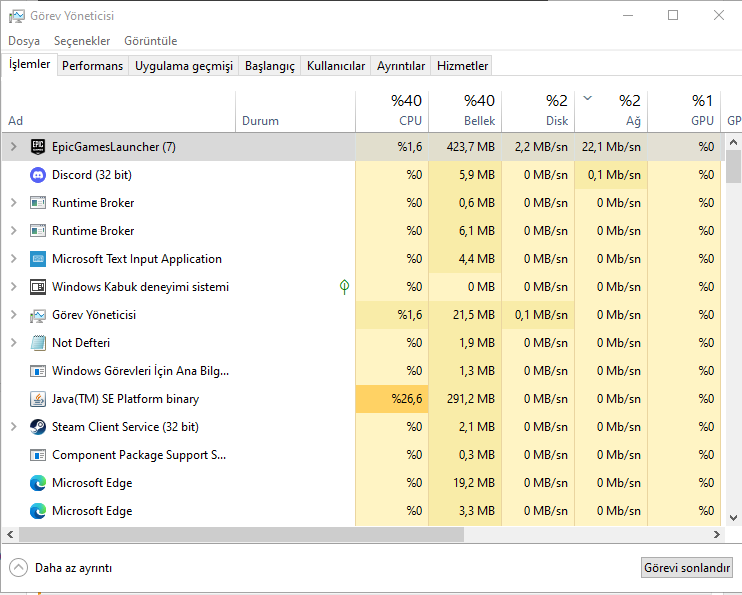
Task: Open the Seçenekler menu
Action: (82, 41)
